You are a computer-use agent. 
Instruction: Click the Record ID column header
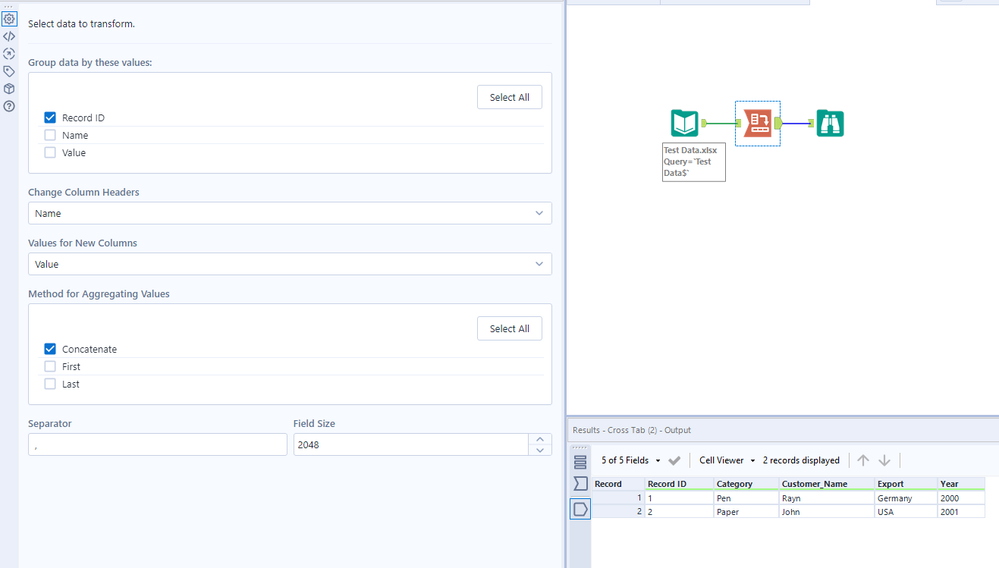click(679, 484)
